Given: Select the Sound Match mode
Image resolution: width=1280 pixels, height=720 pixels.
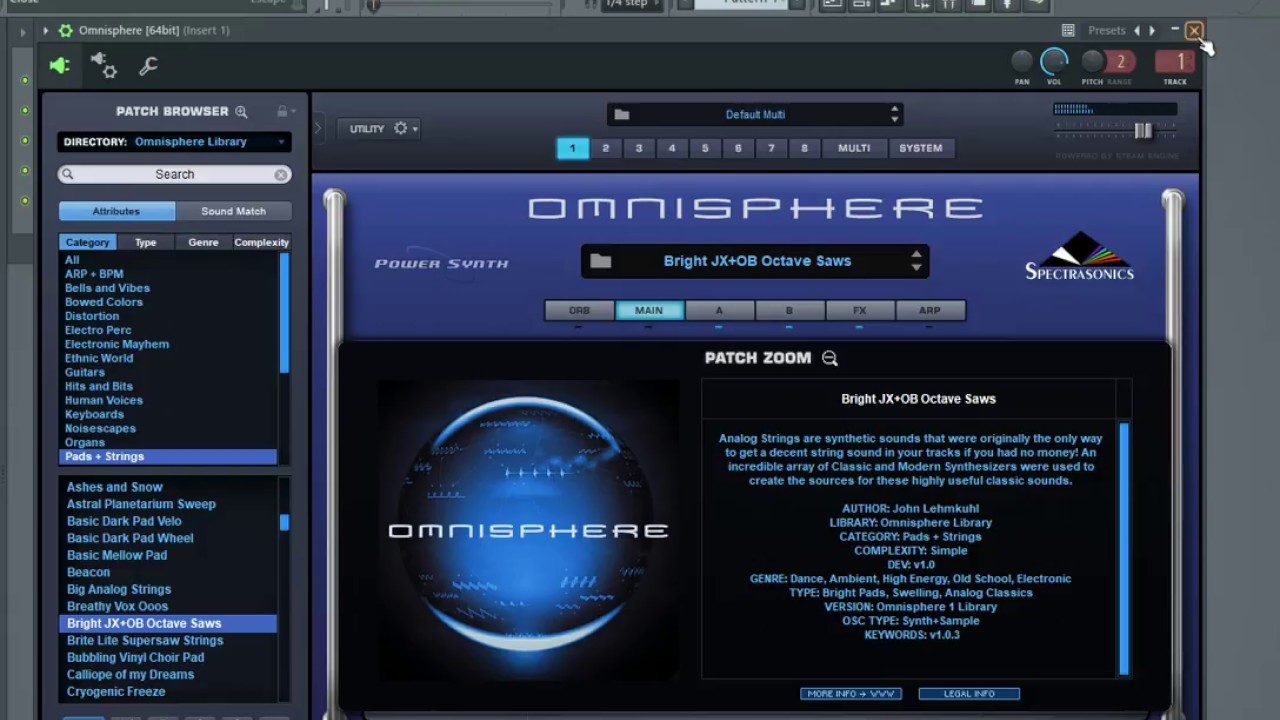Looking at the screenshot, I should 233,211.
